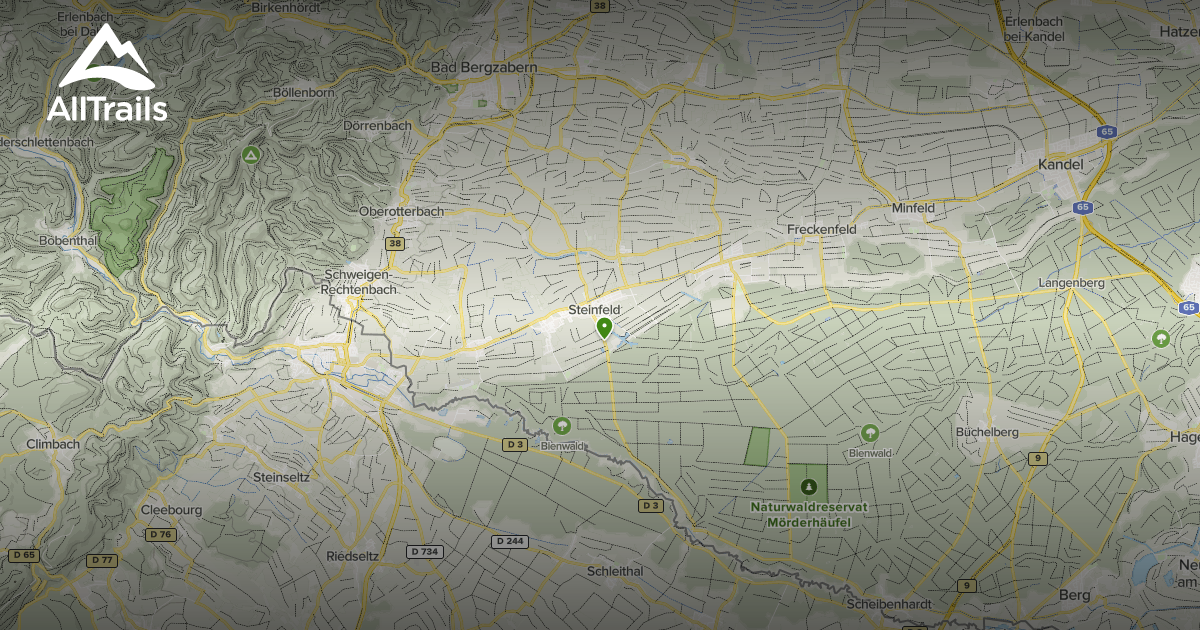Select the campground icon near Böllenborn
Viewport: 1200px width, 630px height.
(252, 153)
